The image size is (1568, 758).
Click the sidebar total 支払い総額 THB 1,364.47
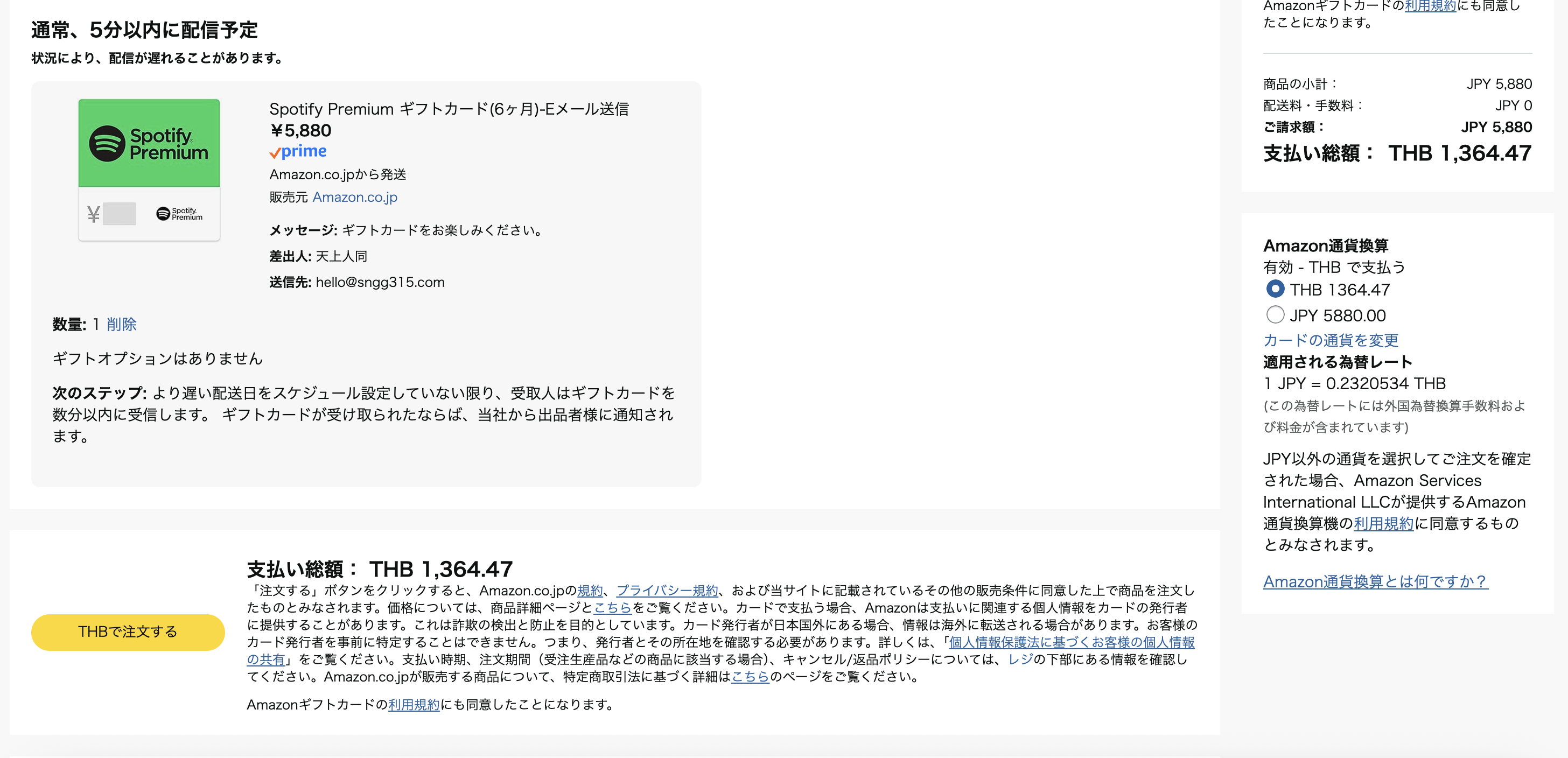1397,153
